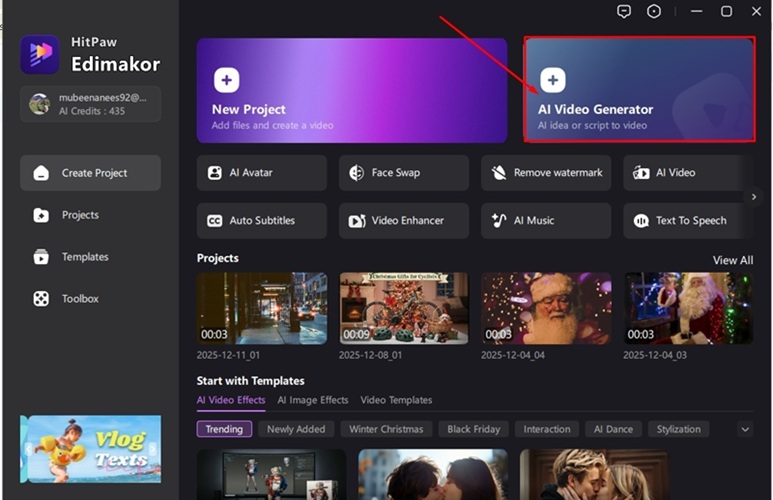Click the feedback message icon in title bar
Image resolution: width=773 pixels, height=500 pixels.
[624, 11]
